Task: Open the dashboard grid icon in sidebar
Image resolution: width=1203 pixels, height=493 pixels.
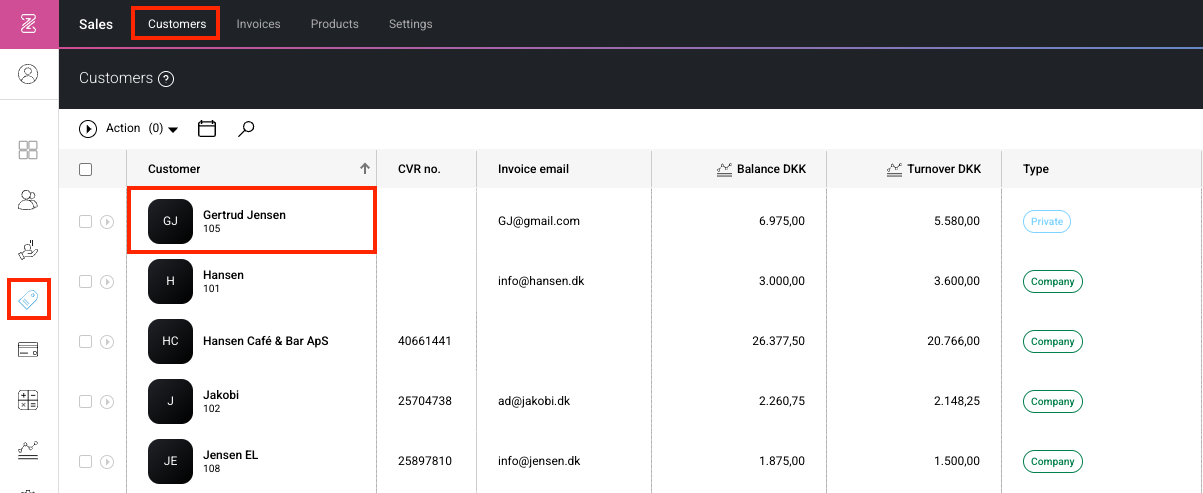Action: pyautogui.click(x=29, y=150)
